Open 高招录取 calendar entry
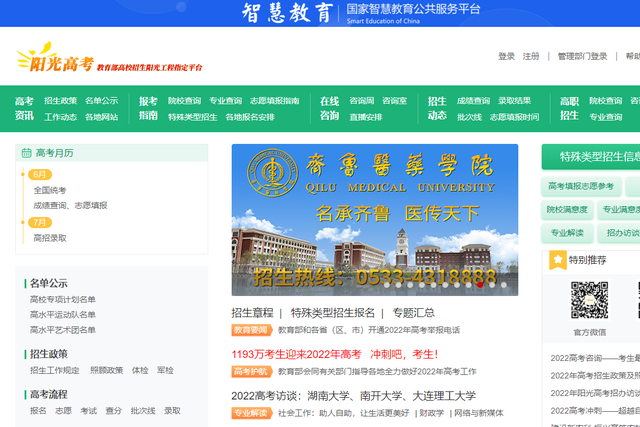This screenshot has height=427, width=640. [x=50, y=238]
